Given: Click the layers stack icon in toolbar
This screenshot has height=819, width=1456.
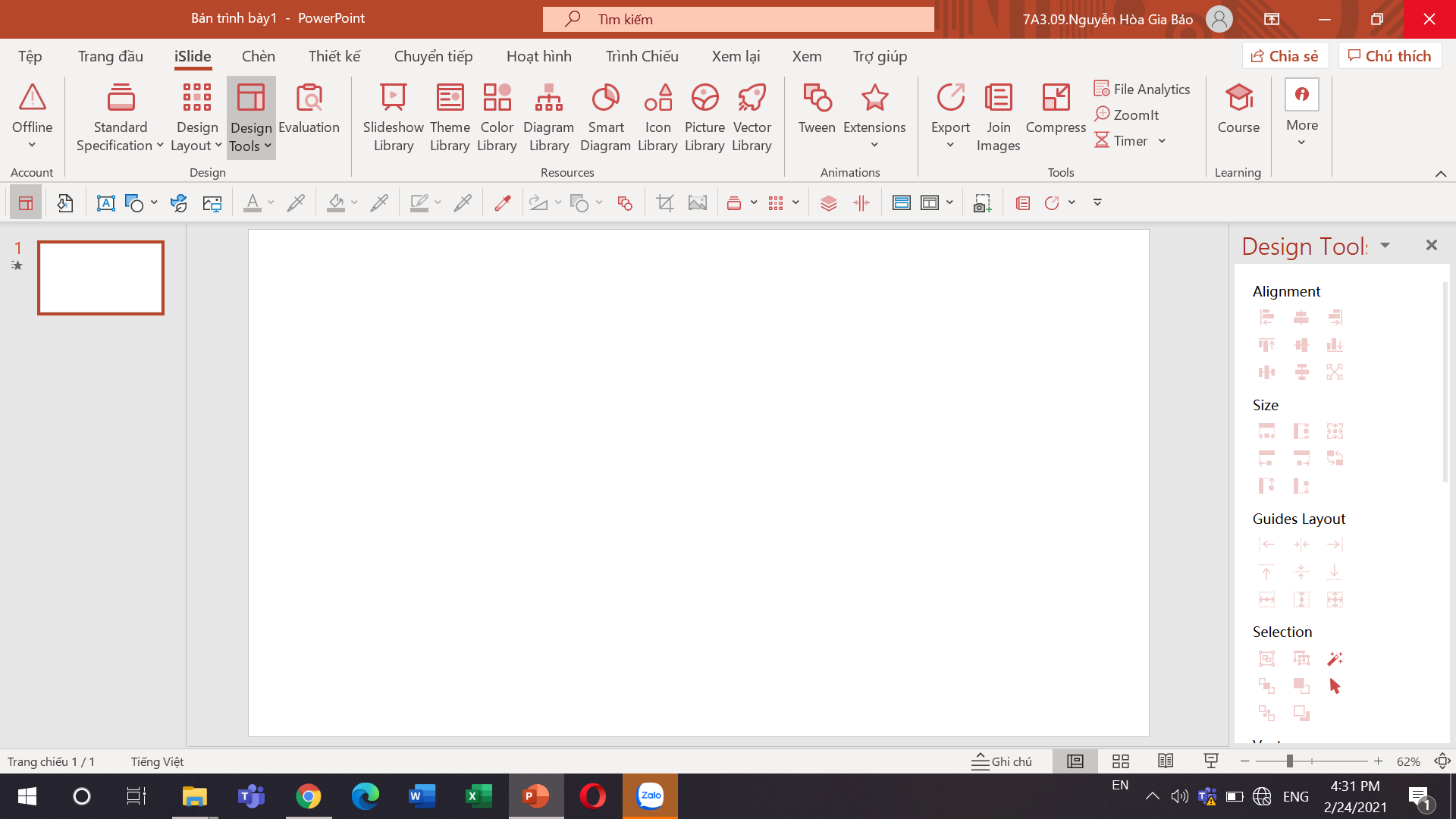Looking at the screenshot, I should [x=828, y=202].
